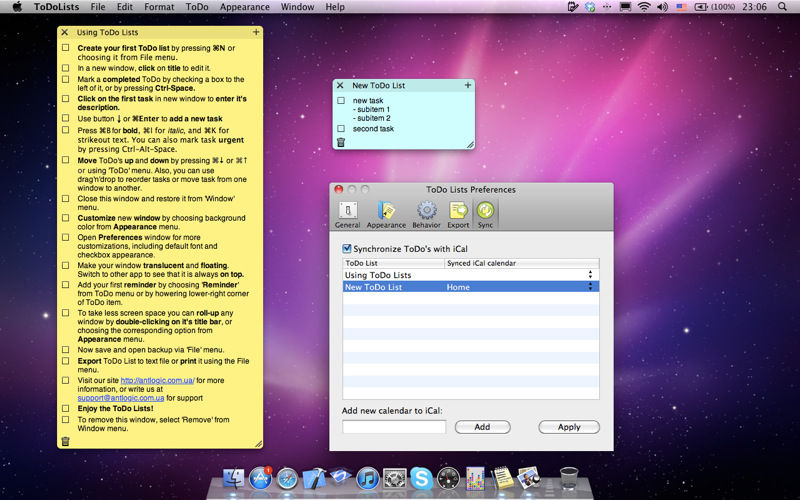Open the Export preferences pane

(x=458, y=215)
